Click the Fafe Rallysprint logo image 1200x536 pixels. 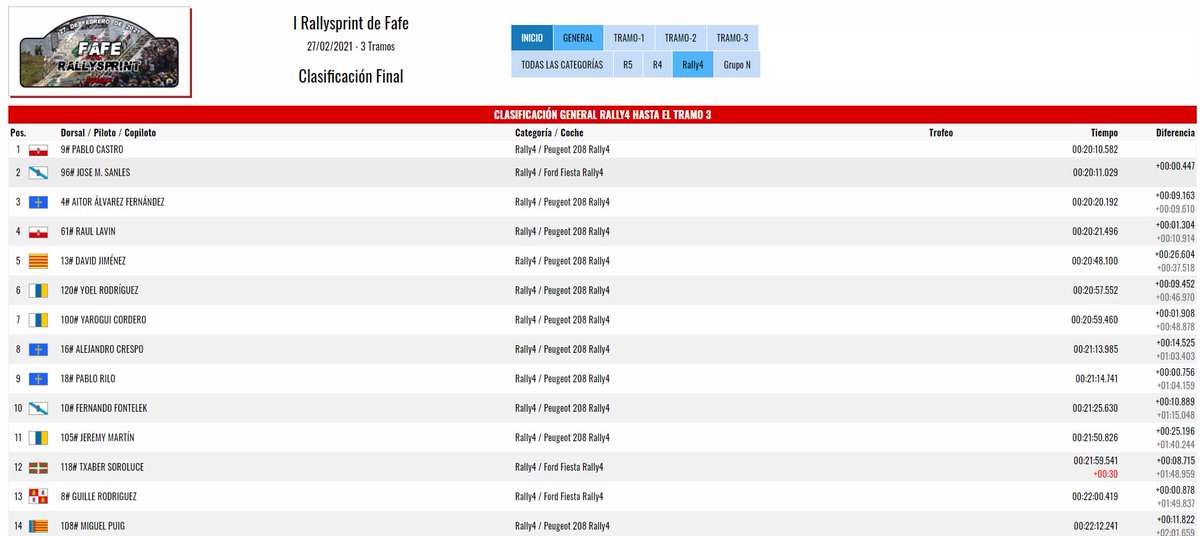click(x=100, y=51)
